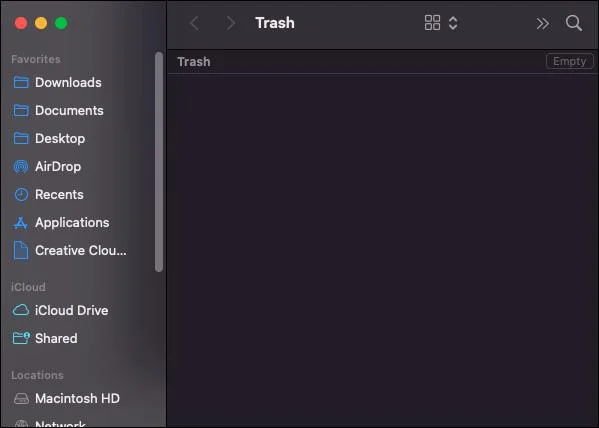
Task: Go forward with the right arrow
Action: click(230, 23)
